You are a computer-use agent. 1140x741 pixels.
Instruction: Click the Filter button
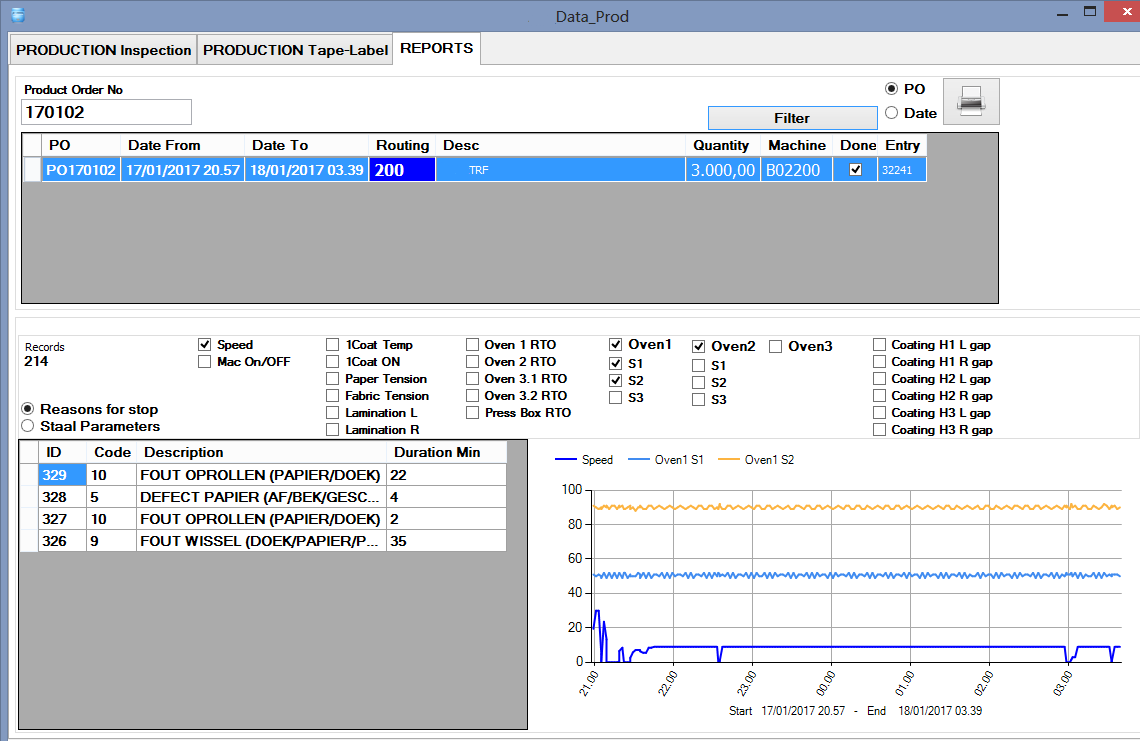[792, 118]
